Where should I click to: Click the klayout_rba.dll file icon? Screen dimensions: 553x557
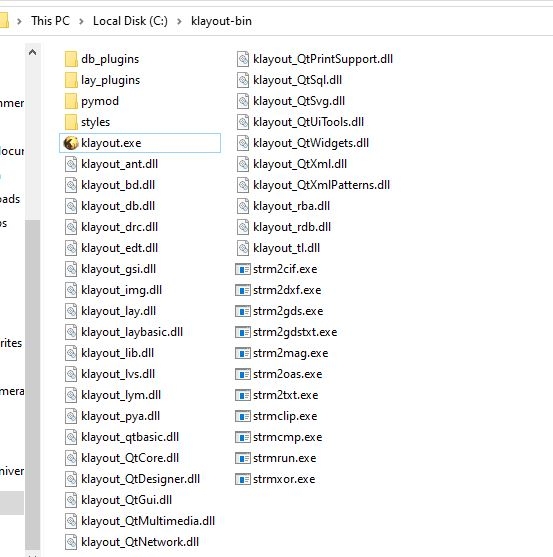point(243,206)
